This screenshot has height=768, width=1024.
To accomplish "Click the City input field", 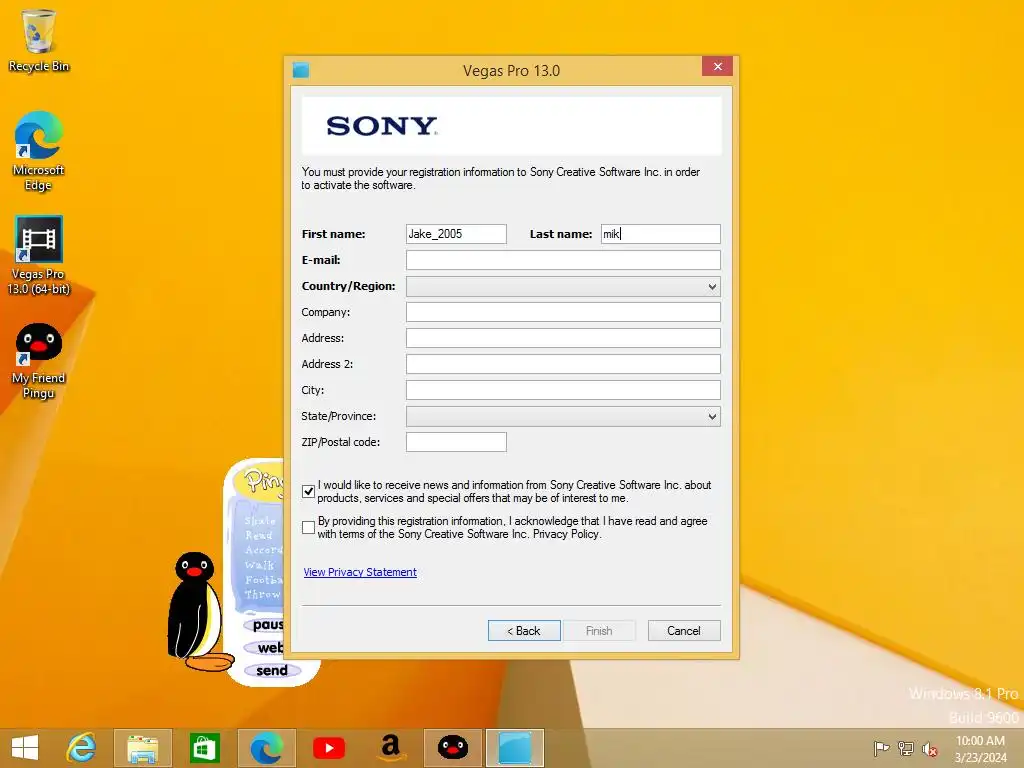I will (563, 390).
